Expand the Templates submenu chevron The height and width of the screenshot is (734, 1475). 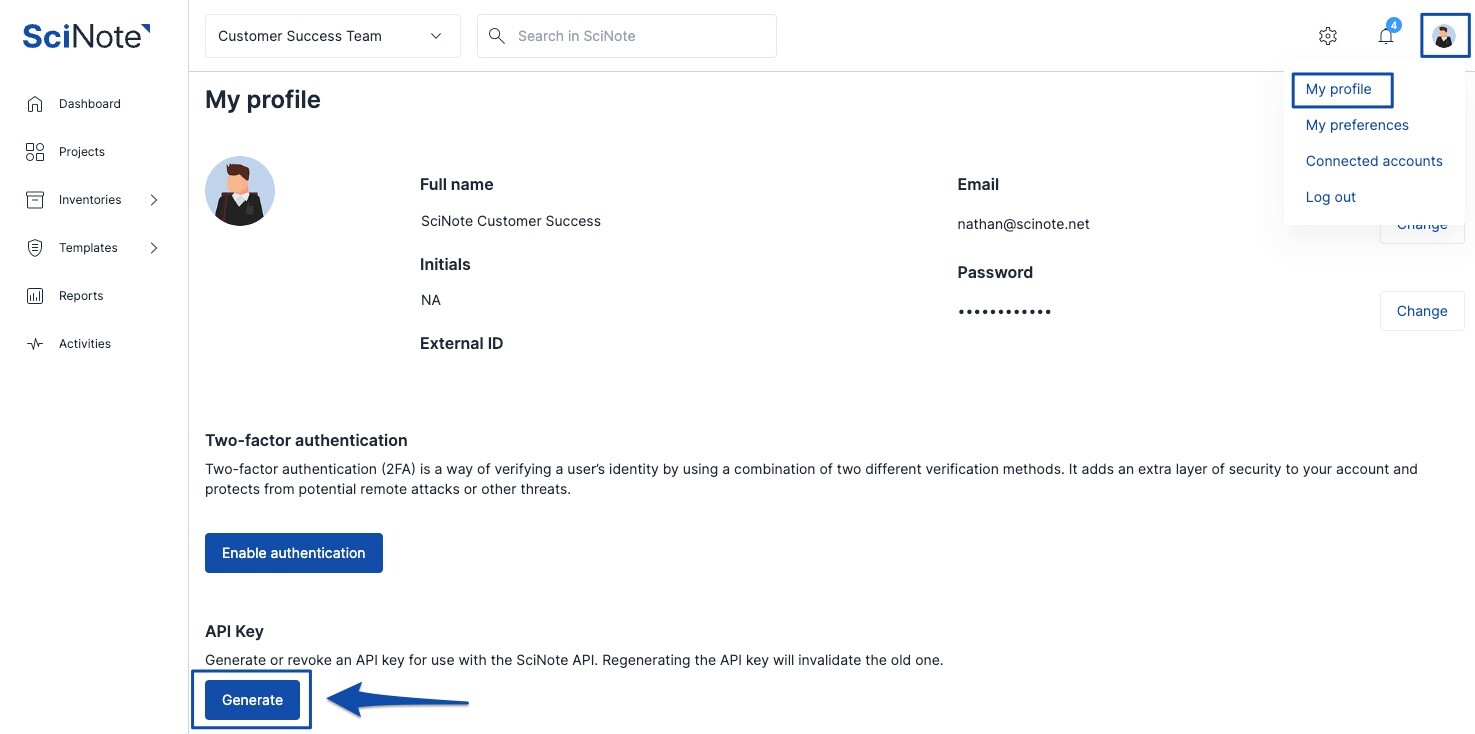coord(154,248)
